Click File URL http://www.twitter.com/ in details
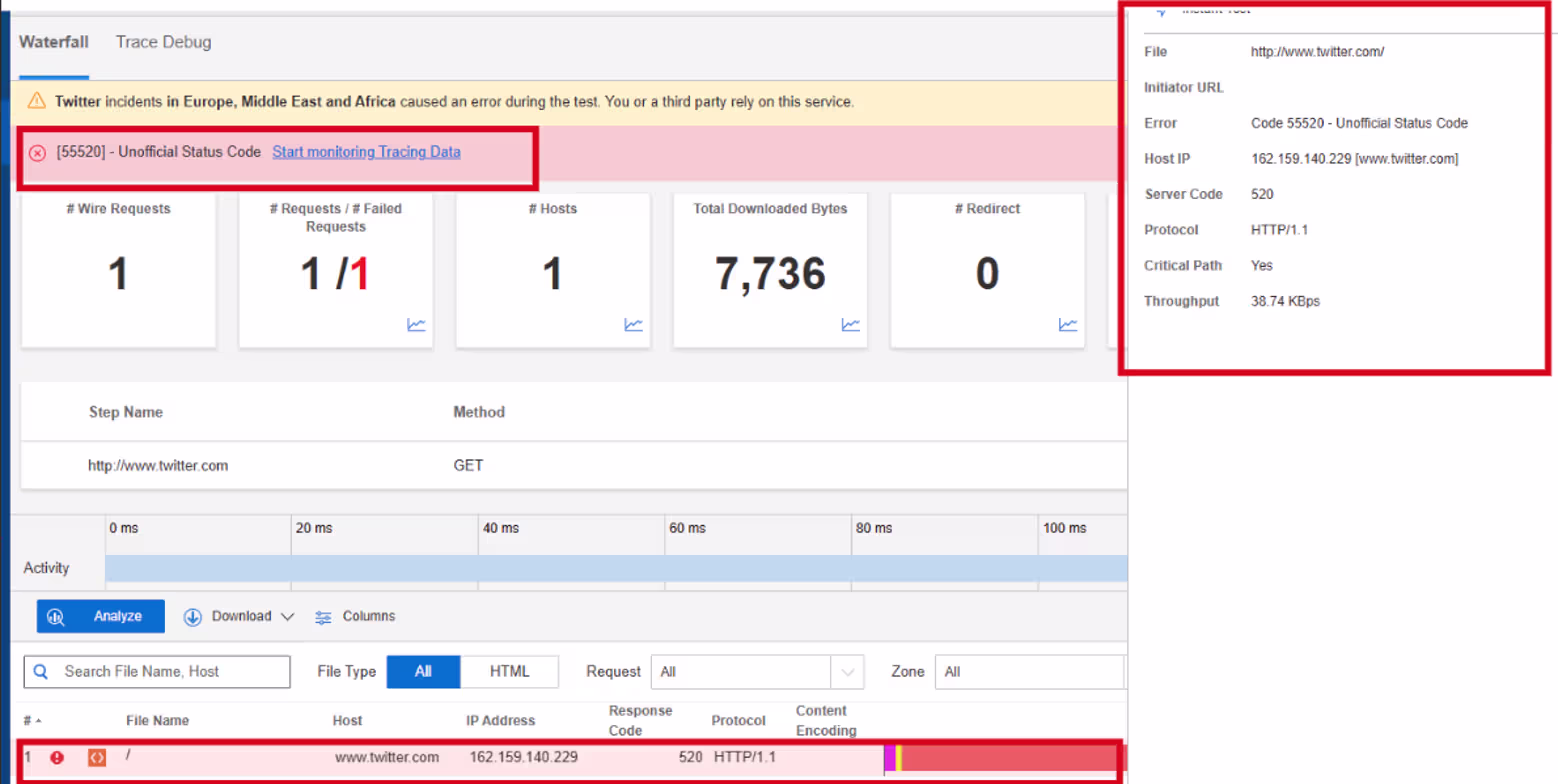The width and height of the screenshot is (1558, 784). click(1317, 52)
